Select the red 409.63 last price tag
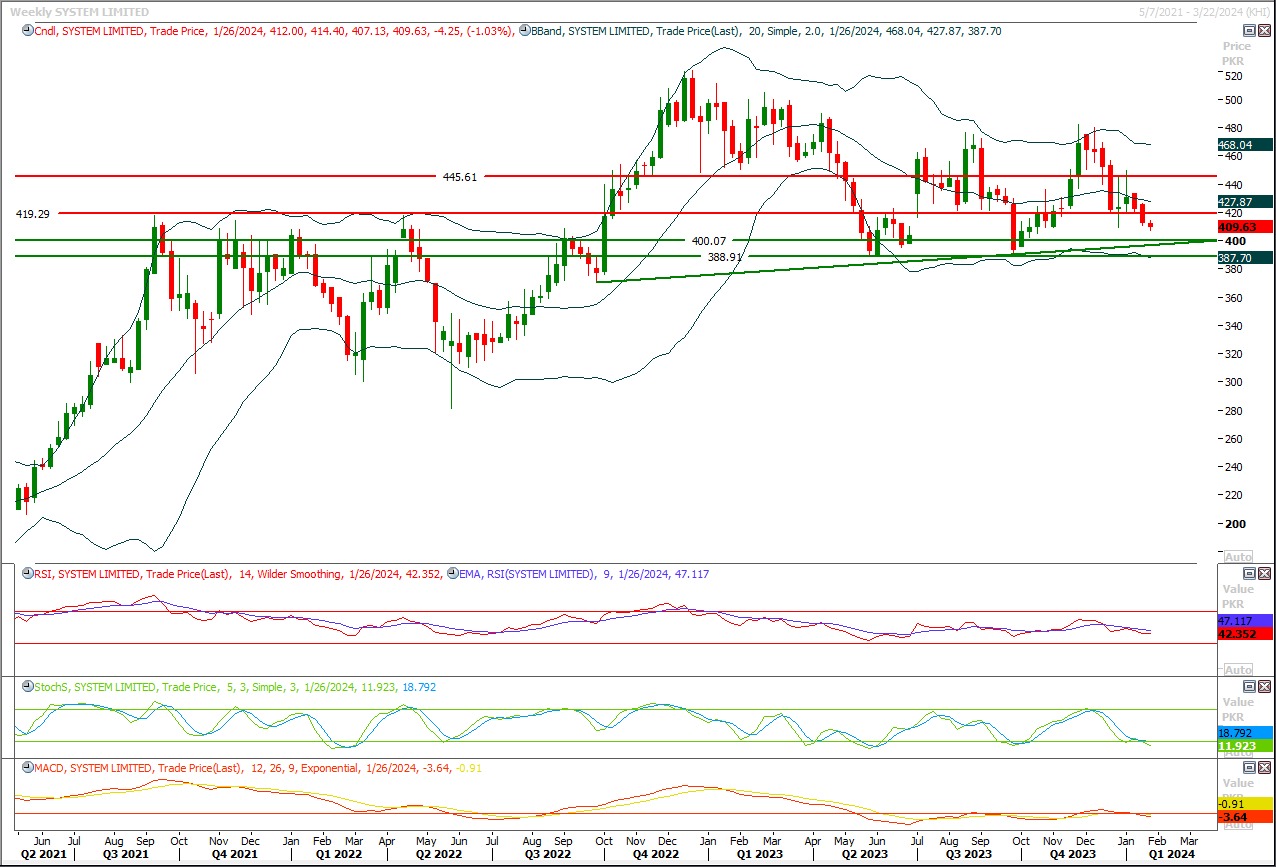 tap(1244, 227)
